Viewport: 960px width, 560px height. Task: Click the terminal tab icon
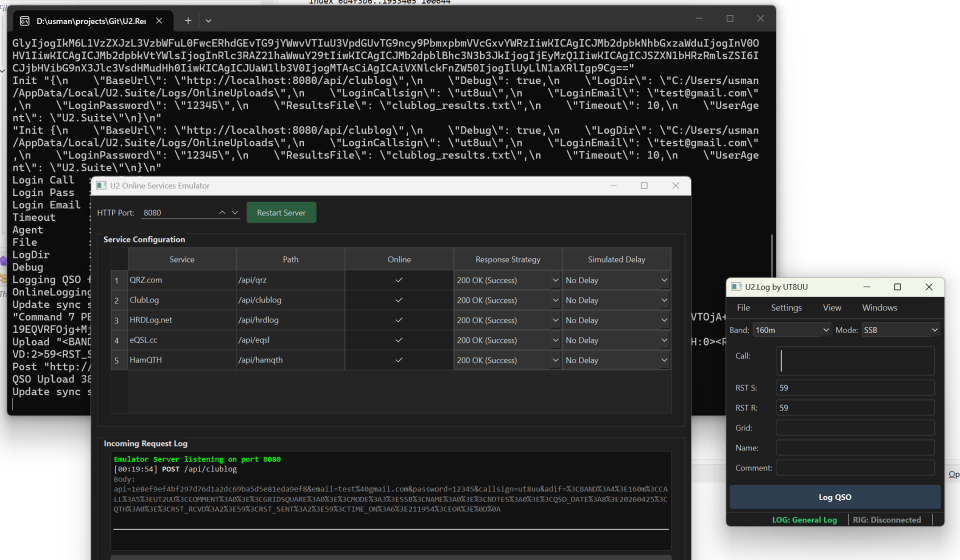(24, 21)
